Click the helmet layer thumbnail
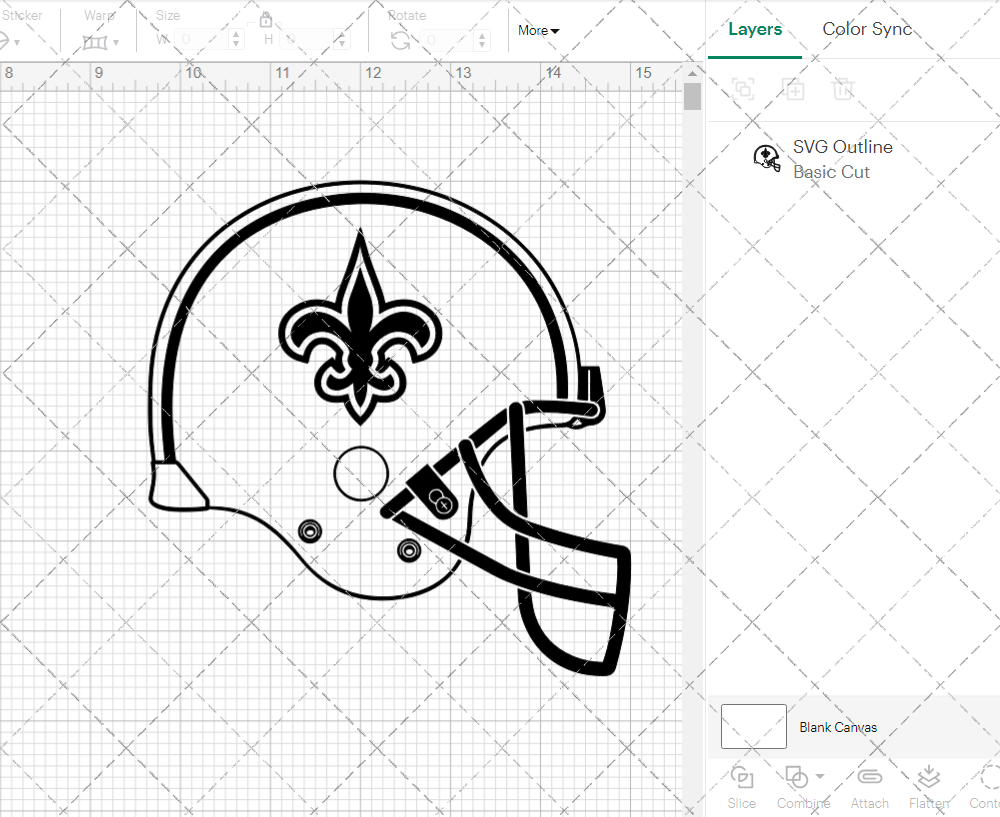The image size is (1000, 817). click(x=767, y=158)
